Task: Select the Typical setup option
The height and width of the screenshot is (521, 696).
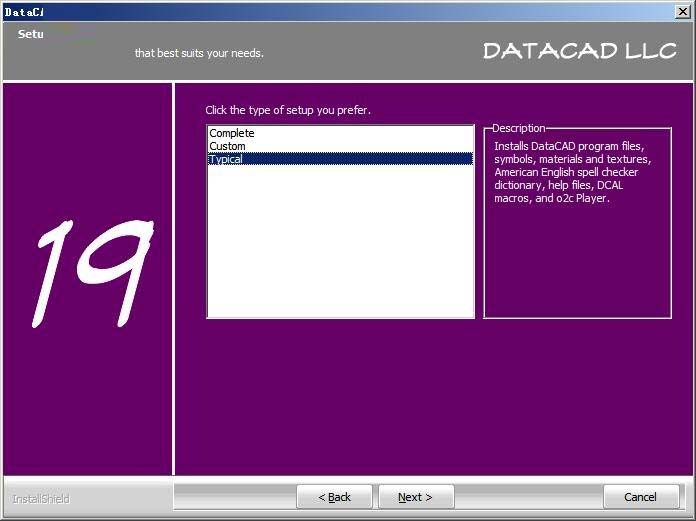Action: point(340,159)
